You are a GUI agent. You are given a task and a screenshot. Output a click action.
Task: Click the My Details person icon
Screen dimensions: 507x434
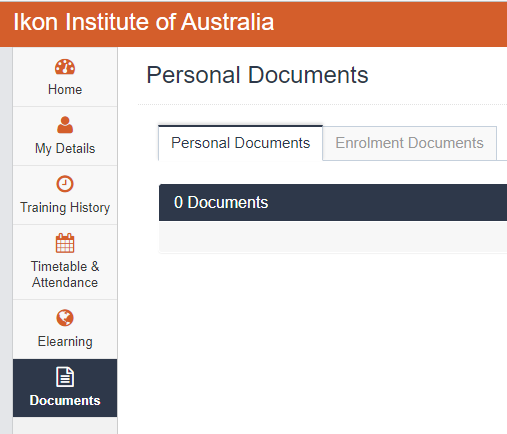(x=65, y=125)
